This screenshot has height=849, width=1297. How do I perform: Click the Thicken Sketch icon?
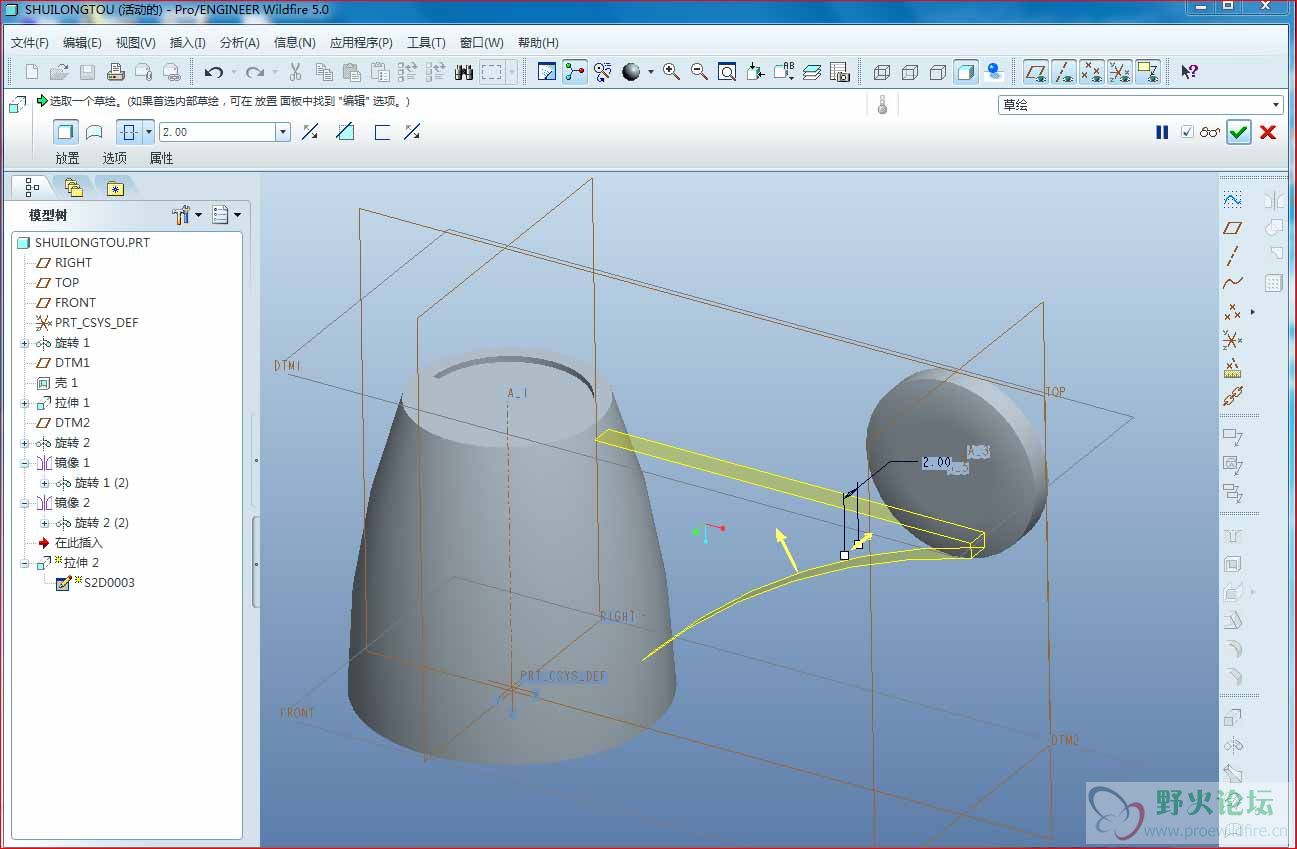click(382, 132)
